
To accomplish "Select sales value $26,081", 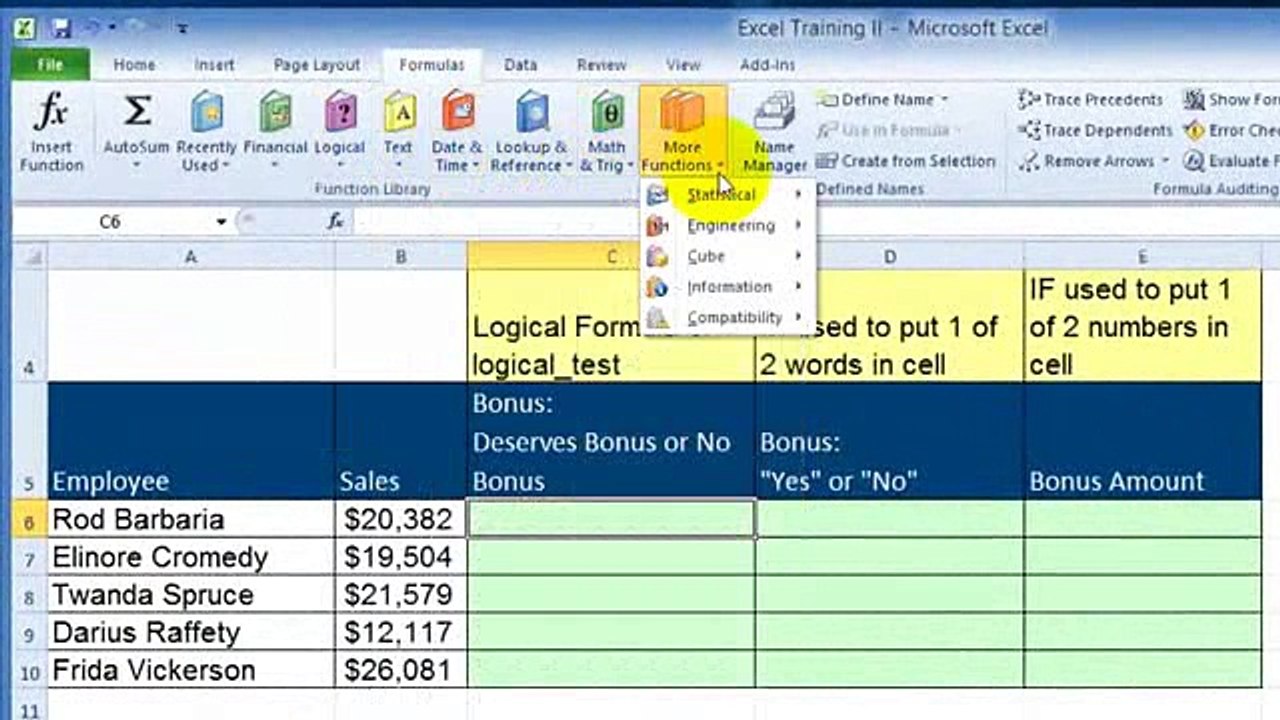I will [401, 670].
